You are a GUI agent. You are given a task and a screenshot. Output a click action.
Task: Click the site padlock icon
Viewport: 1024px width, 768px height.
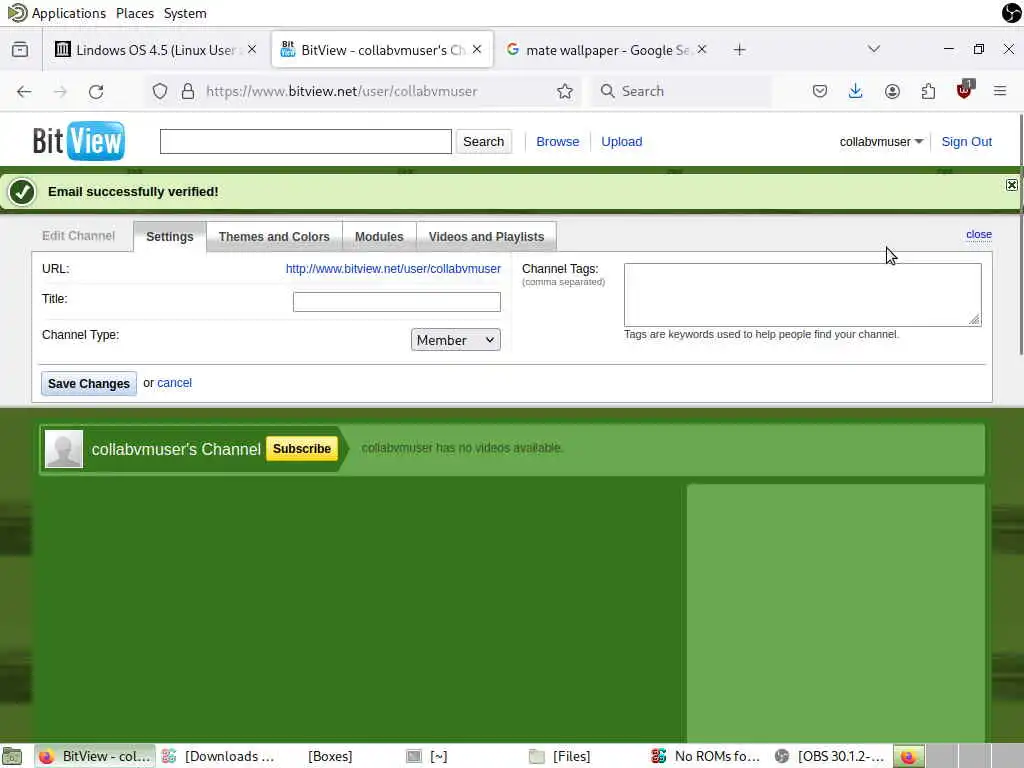(188, 91)
